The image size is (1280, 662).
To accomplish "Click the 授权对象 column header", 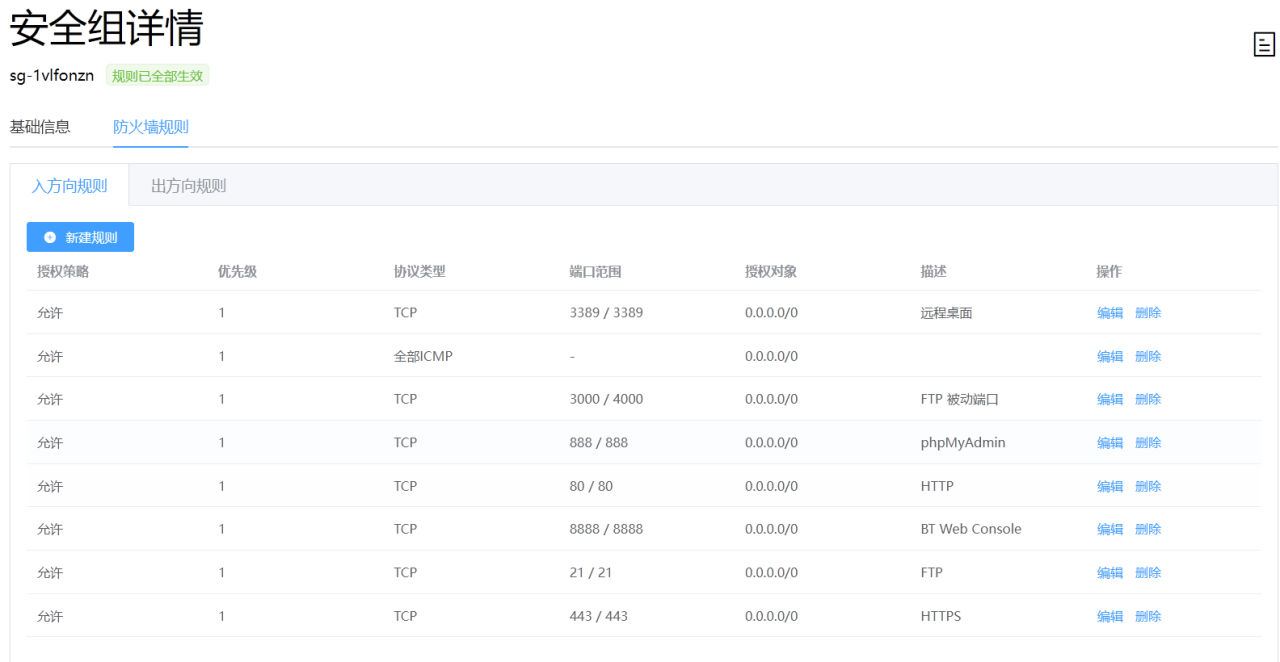I will coord(771,272).
